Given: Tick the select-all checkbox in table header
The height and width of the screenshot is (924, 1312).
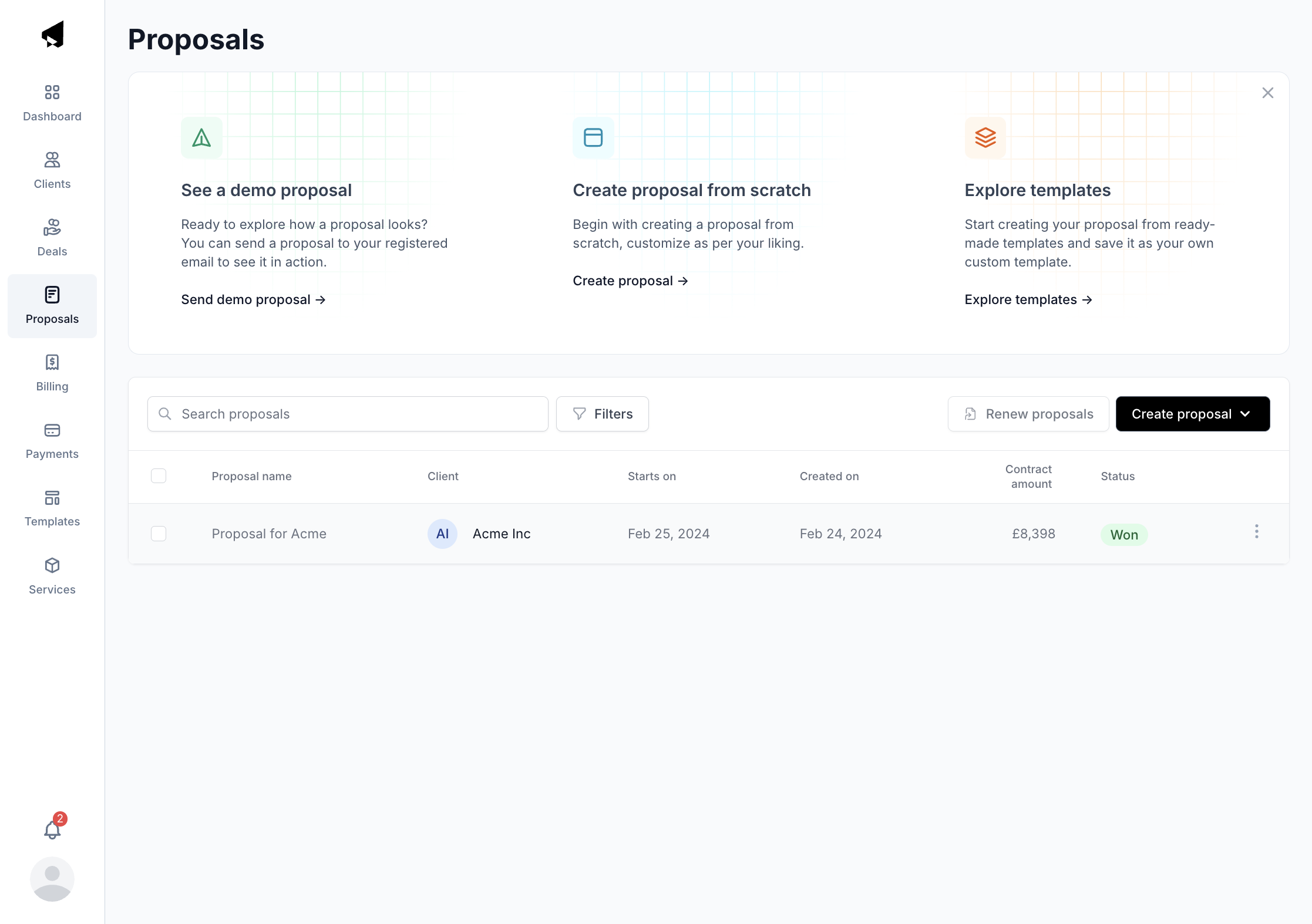Looking at the screenshot, I should point(159,476).
